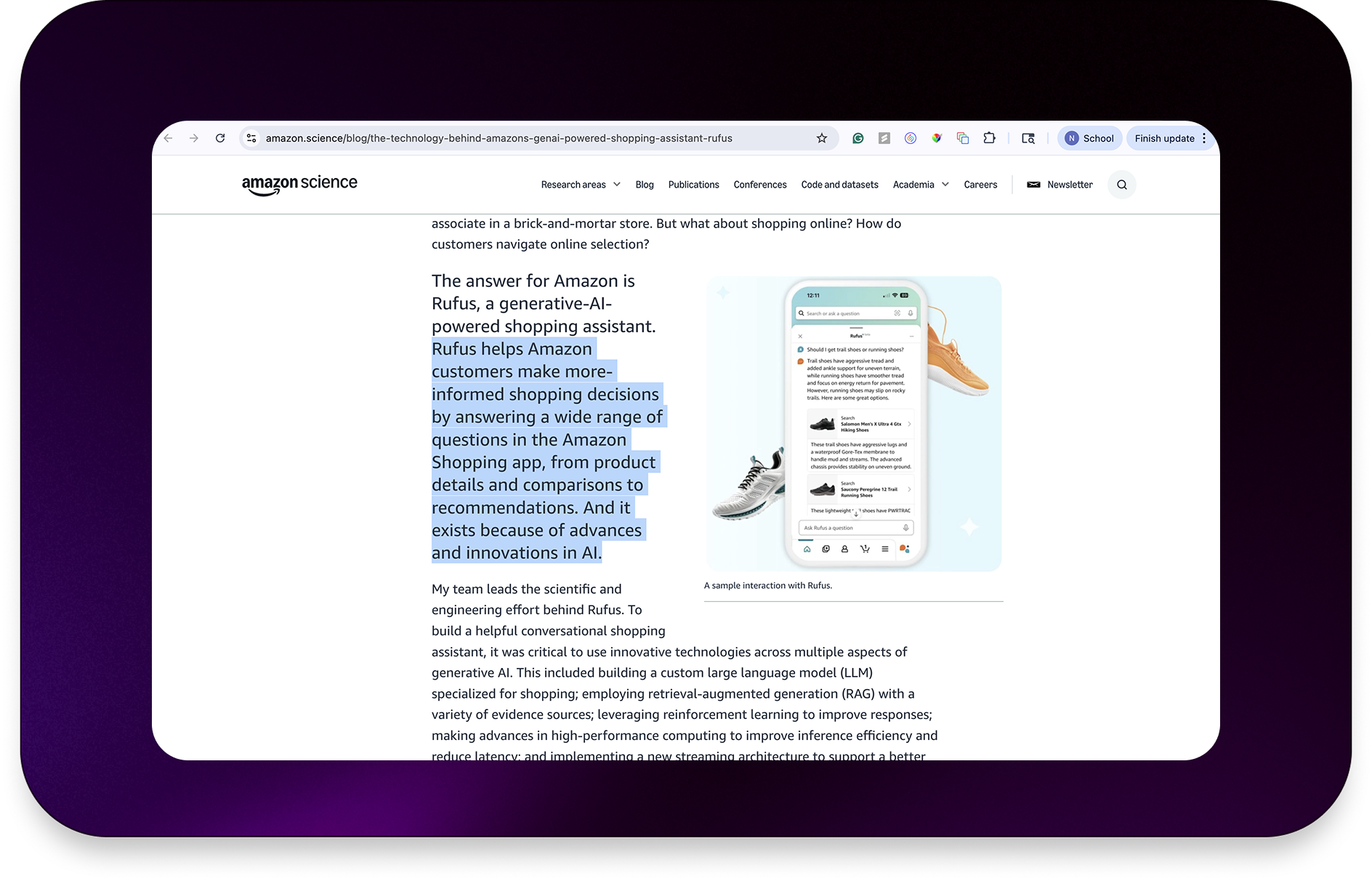Reload the current page
The image size is (1372, 881).
coord(220,138)
